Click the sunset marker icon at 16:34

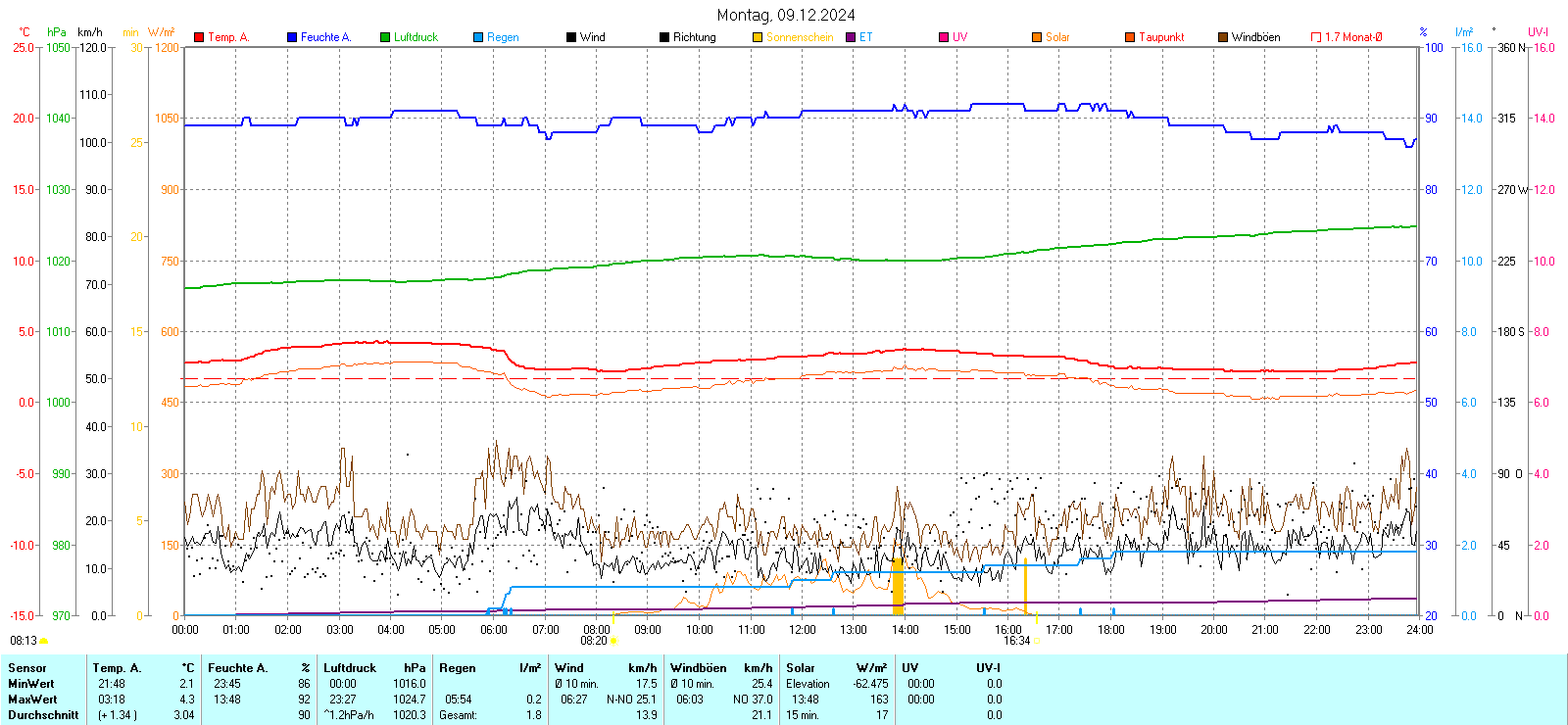(1037, 641)
